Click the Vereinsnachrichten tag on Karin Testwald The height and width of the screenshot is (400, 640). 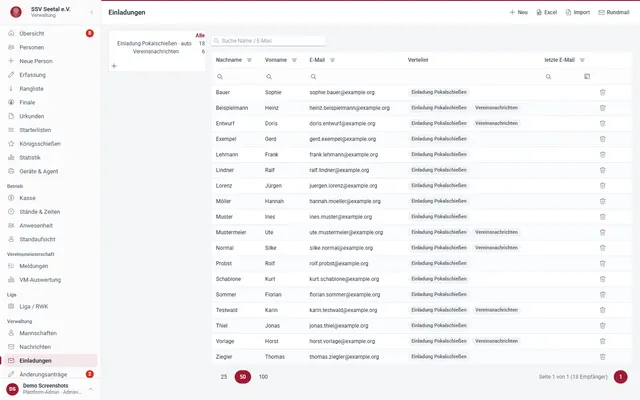pyautogui.click(x=496, y=310)
